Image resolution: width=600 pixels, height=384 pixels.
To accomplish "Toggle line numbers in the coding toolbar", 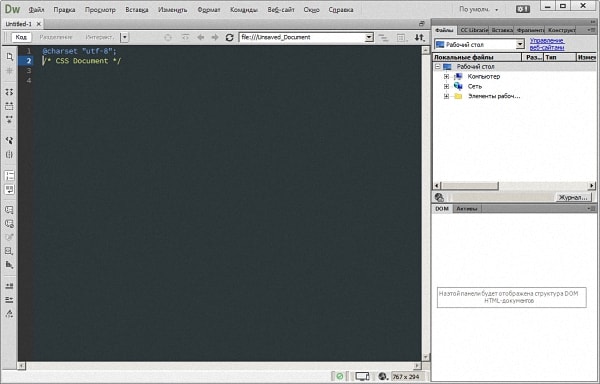I will (x=9, y=176).
